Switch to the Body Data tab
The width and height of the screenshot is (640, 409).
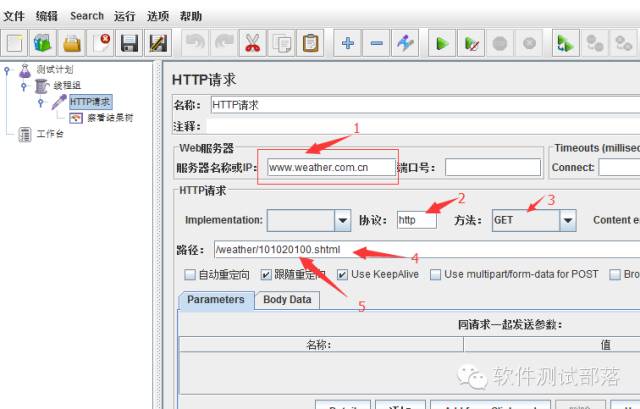click(287, 300)
